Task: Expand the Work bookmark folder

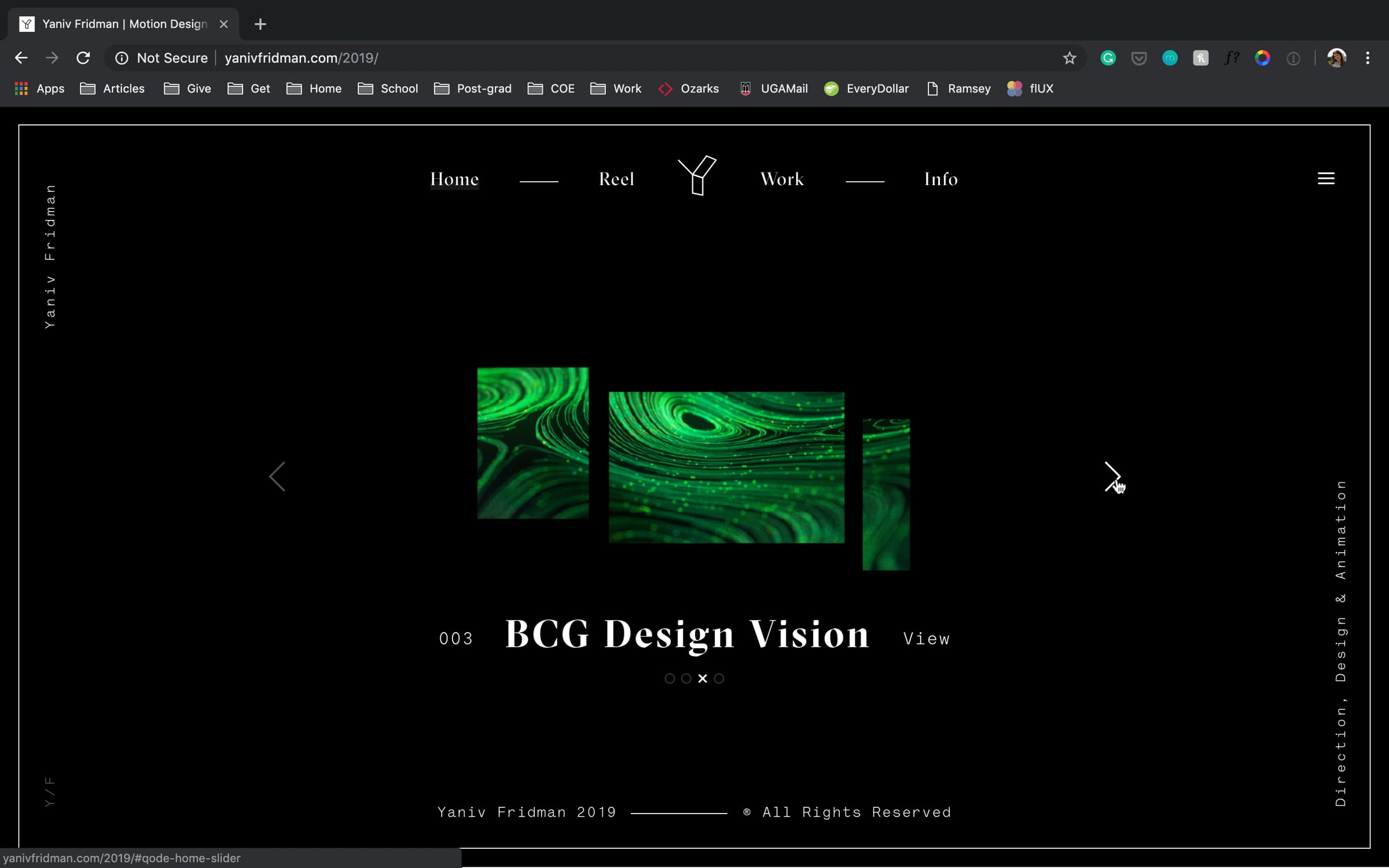Action: [616, 89]
